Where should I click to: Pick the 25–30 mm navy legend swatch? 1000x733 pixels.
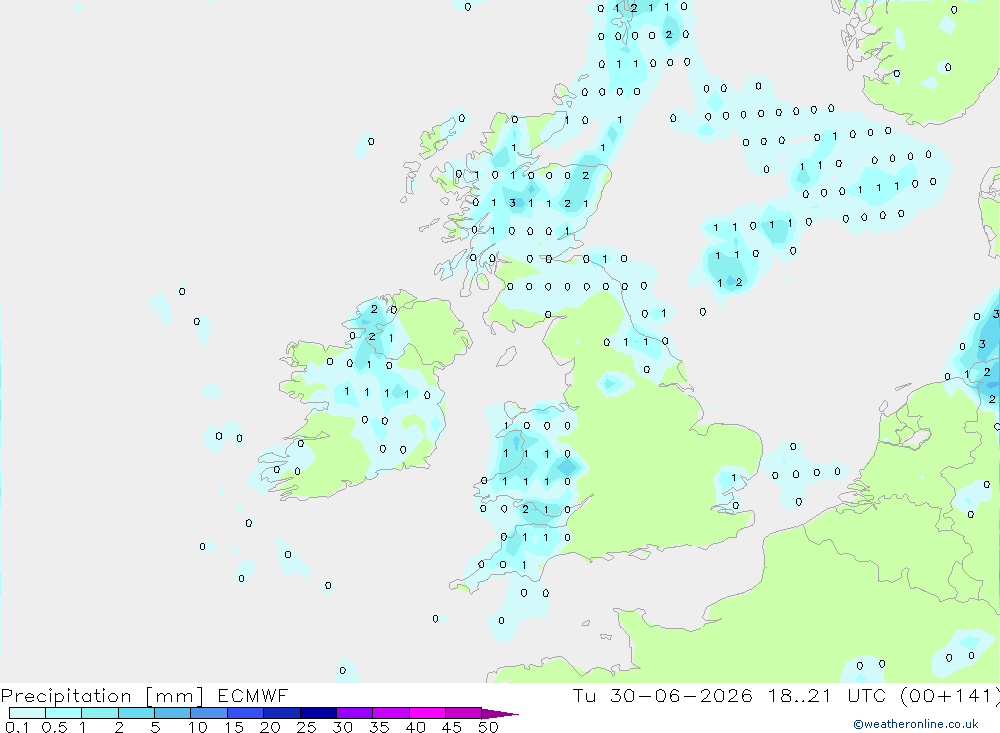pyautogui.click(x=318, y=713)
